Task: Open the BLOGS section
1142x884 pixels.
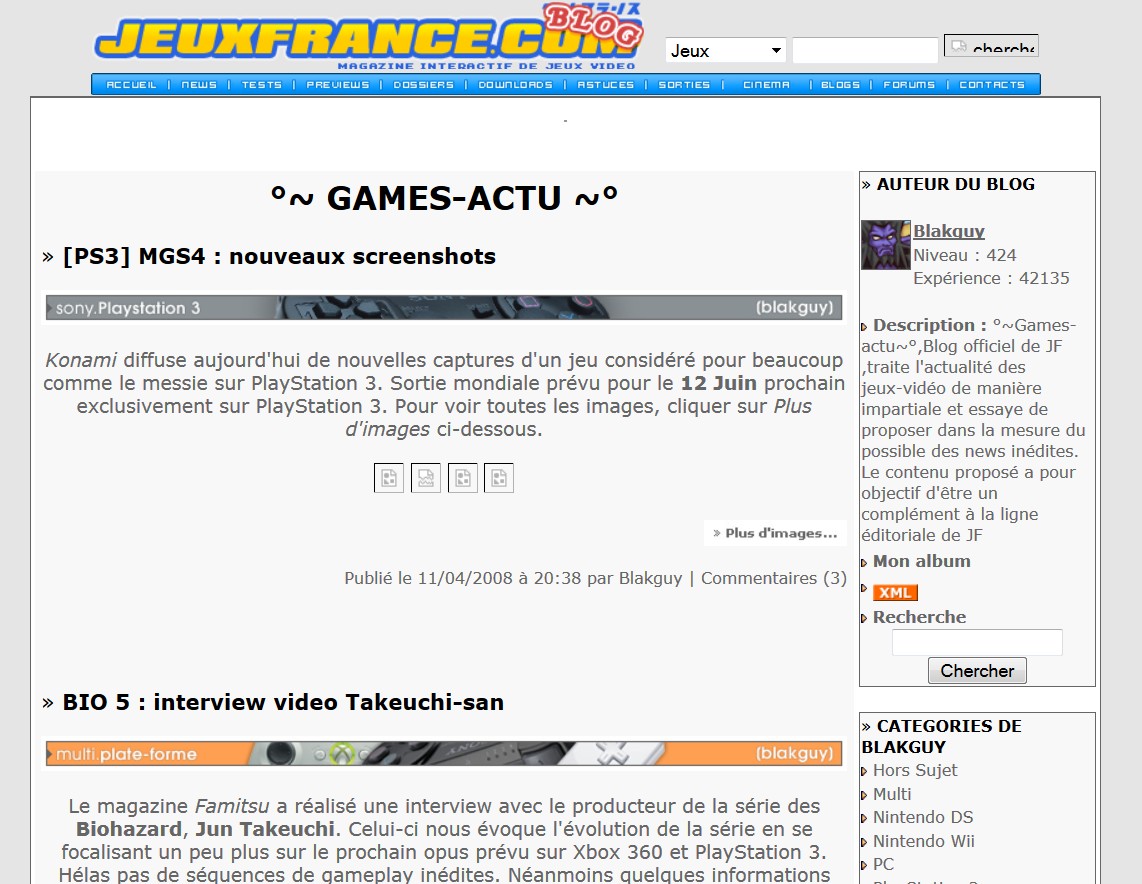Action: [x=840, y=84]
